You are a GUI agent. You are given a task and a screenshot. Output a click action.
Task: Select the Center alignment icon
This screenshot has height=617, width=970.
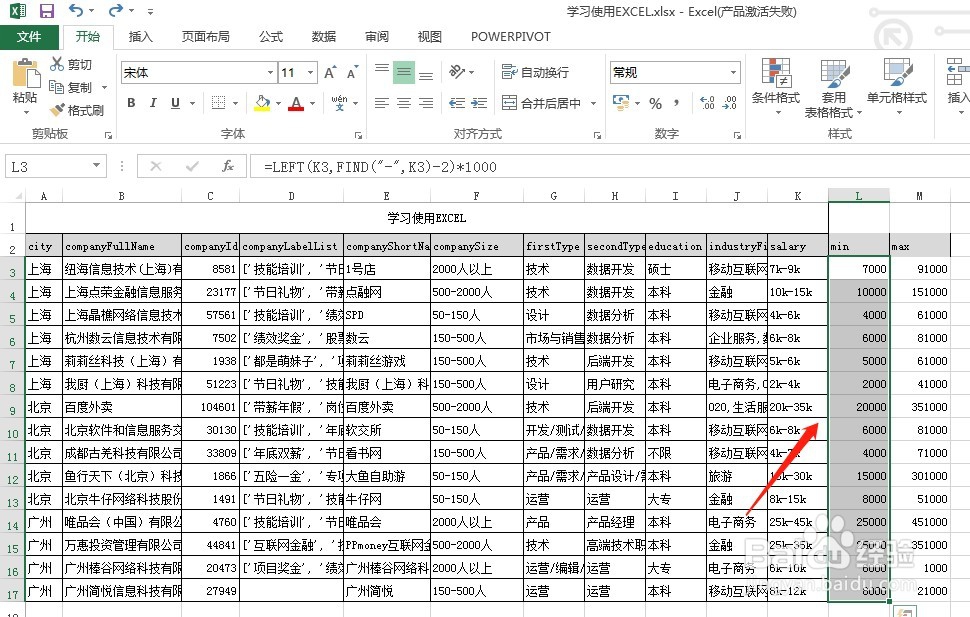[404, 103]
